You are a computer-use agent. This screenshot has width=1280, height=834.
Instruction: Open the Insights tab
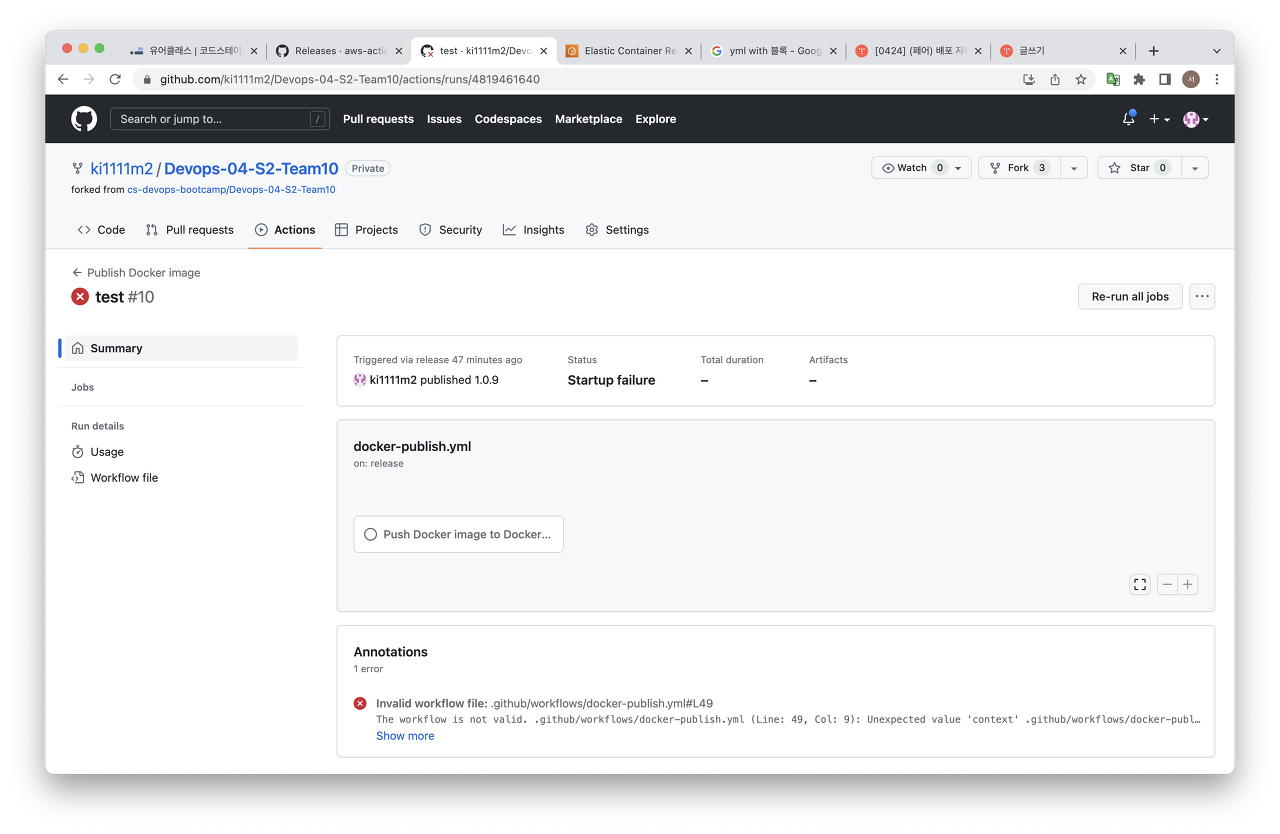coord(534,230)
